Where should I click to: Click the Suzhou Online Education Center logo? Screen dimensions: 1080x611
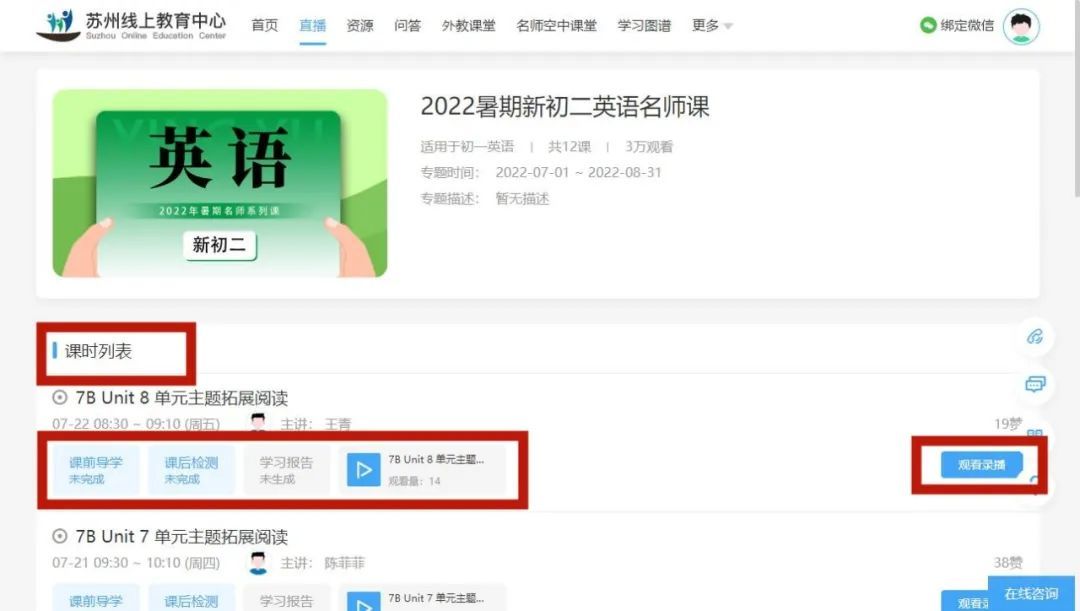click(131, 25)
